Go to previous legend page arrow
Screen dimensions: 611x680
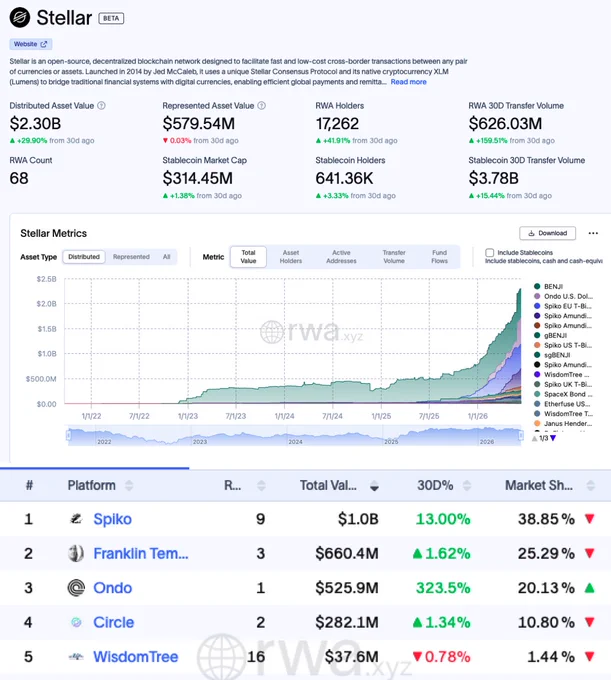(535, 438)
